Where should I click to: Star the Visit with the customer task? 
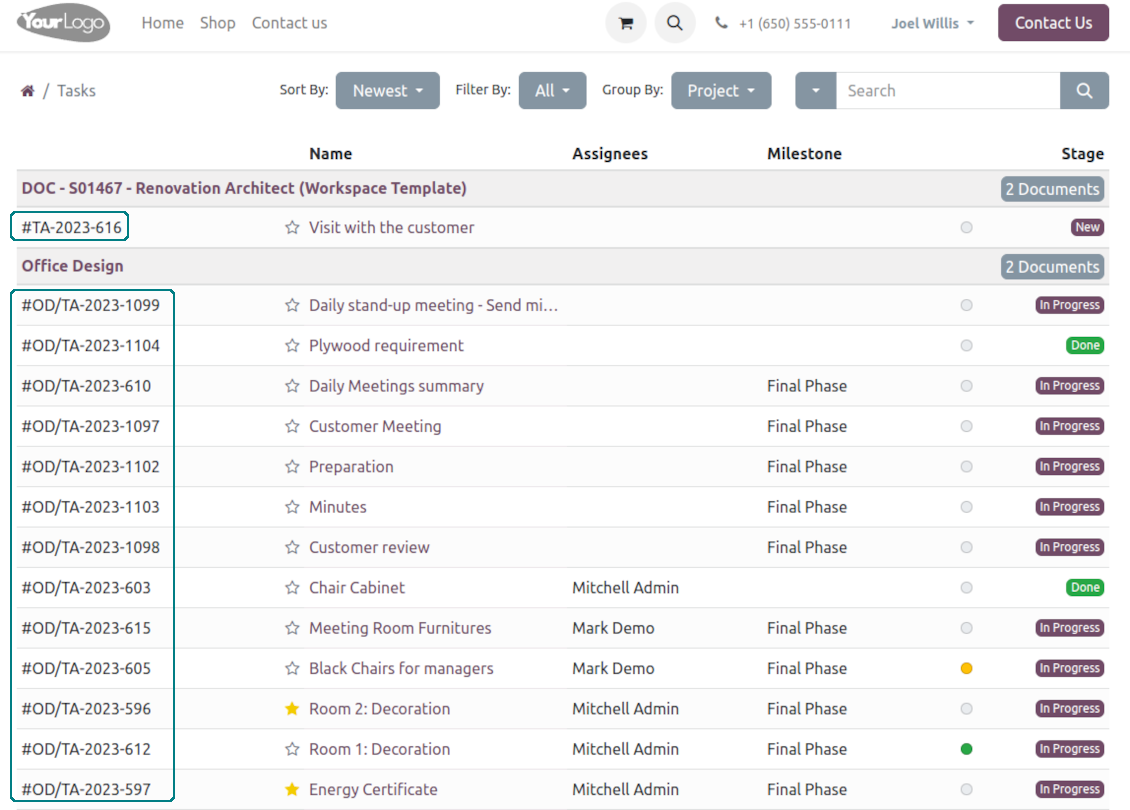click(292, 228)
